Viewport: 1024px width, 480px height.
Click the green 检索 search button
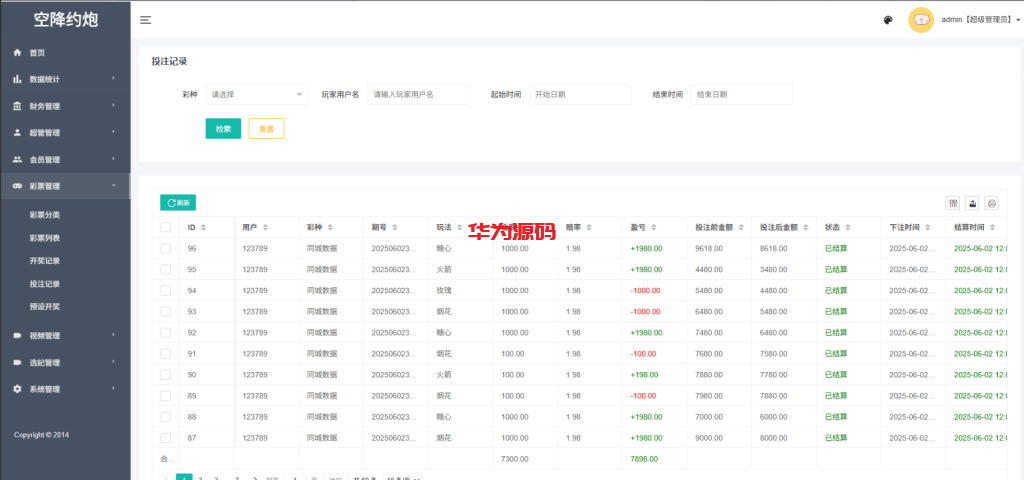tap(223, 129)
